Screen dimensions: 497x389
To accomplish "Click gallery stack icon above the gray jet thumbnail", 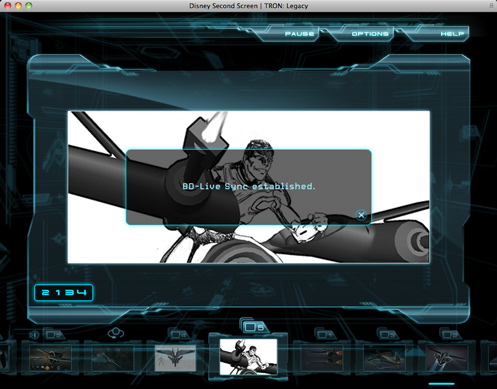I will click(x=178, y=334).
